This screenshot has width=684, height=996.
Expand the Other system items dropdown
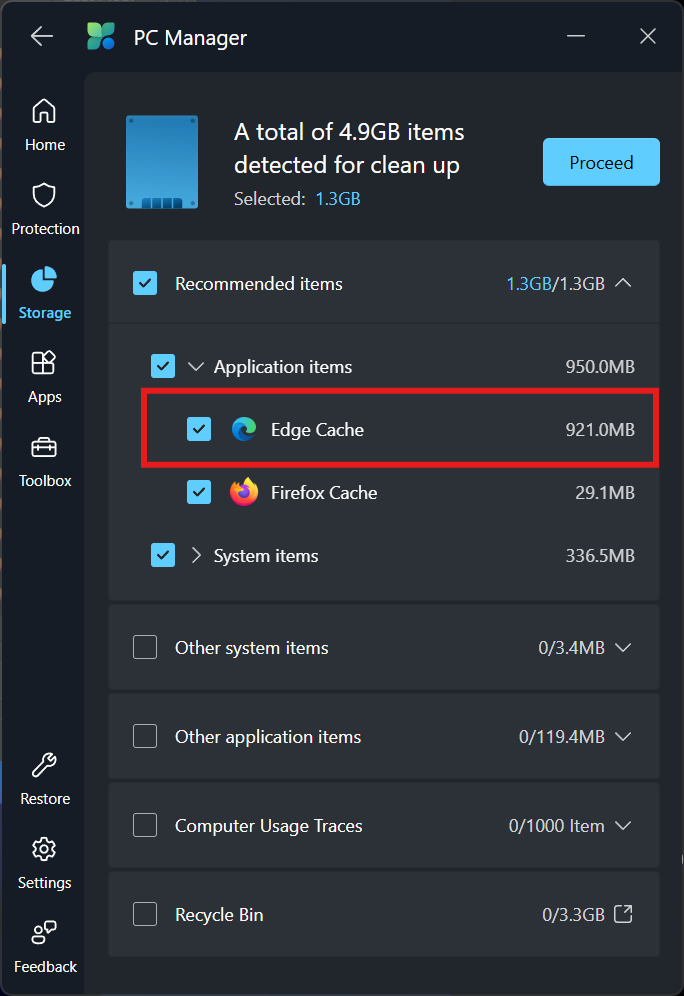tap(623, 648)
